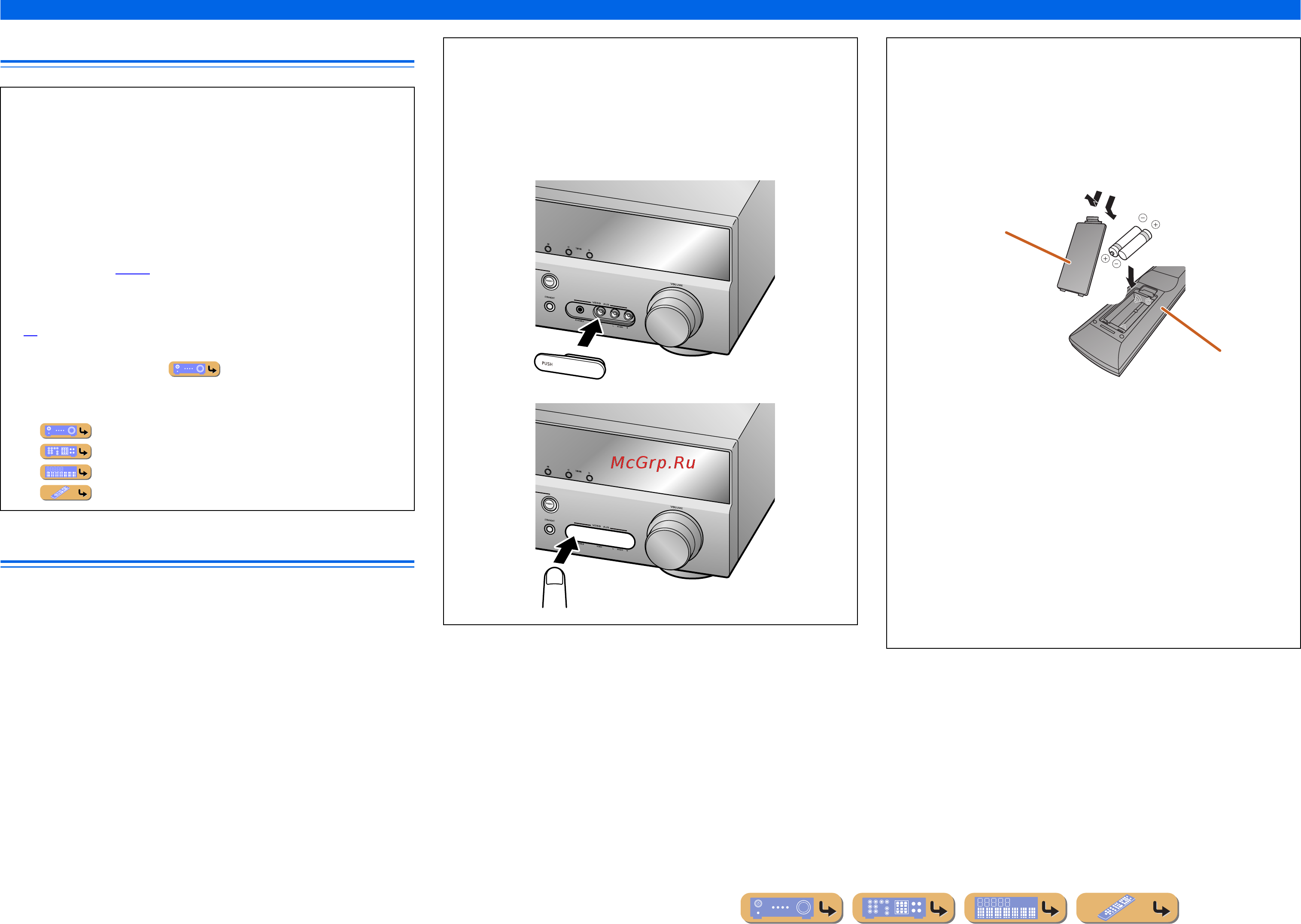Click the two batteries drawing

(1131, 243)
